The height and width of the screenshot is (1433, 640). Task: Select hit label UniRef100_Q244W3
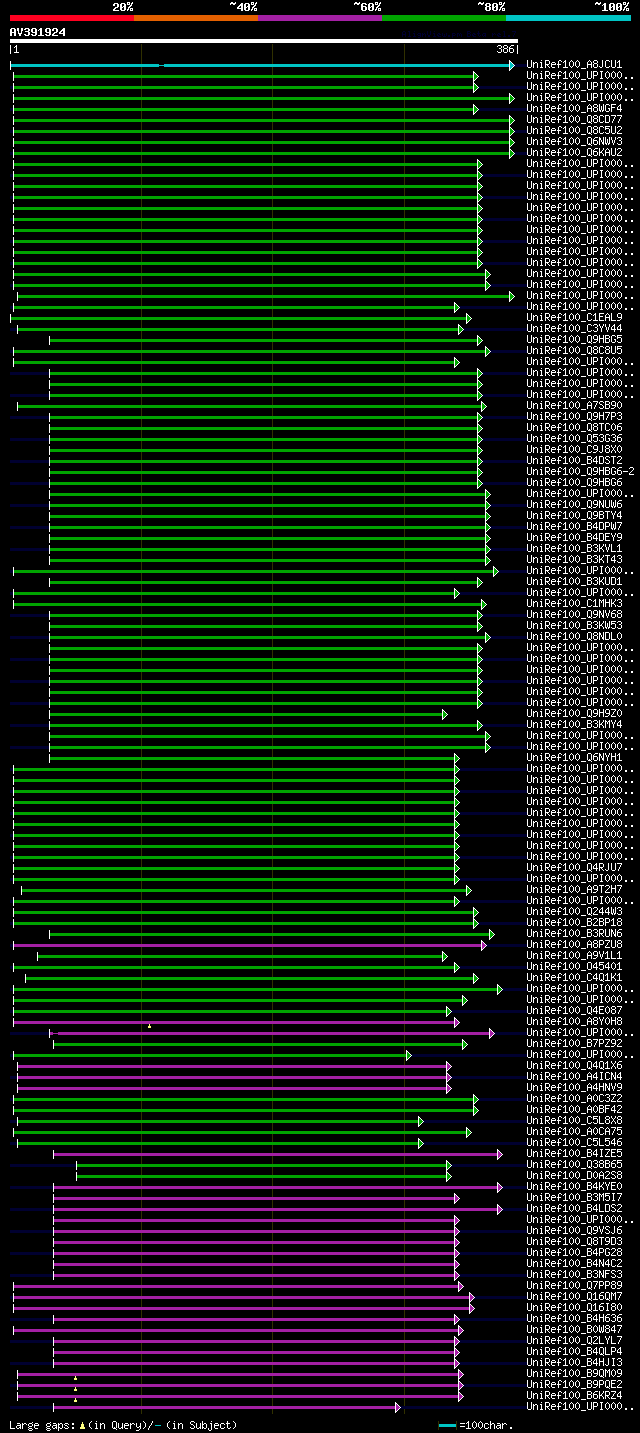[575, 912]
